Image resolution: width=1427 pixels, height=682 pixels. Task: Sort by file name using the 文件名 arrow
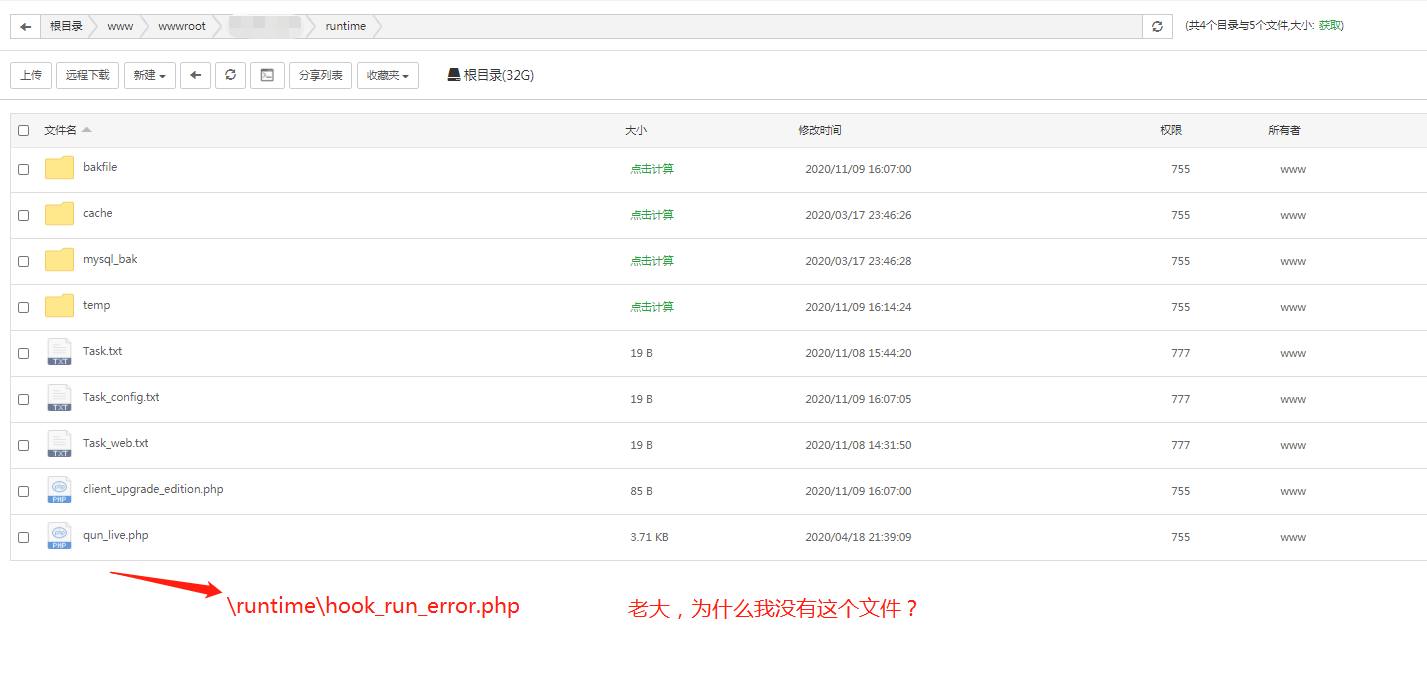pos(87,130)
